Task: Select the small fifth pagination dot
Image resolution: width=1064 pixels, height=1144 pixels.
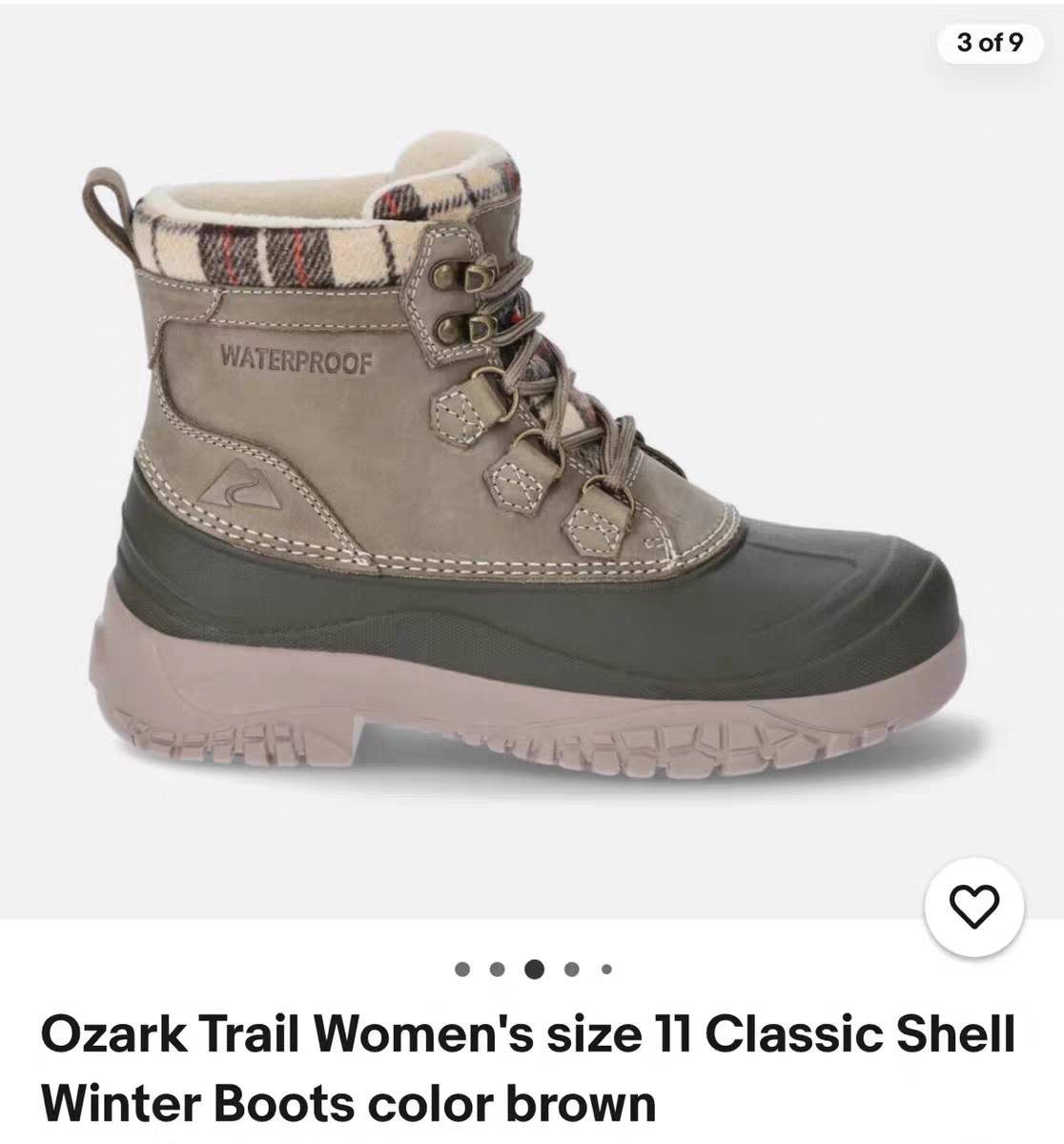Action: pos(606,970)
